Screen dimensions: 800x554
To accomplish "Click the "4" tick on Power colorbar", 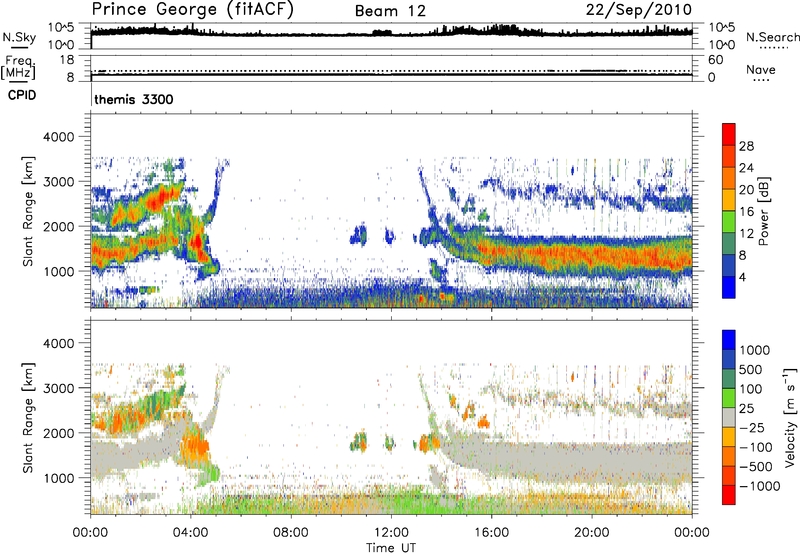I will [742, 277].
